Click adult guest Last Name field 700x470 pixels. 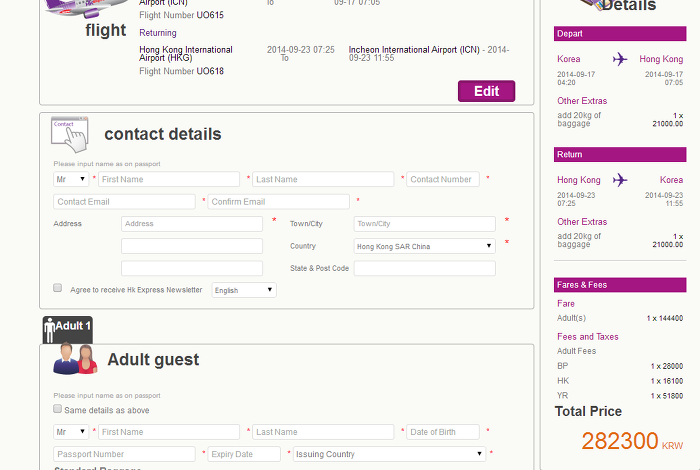click(323, 432)
